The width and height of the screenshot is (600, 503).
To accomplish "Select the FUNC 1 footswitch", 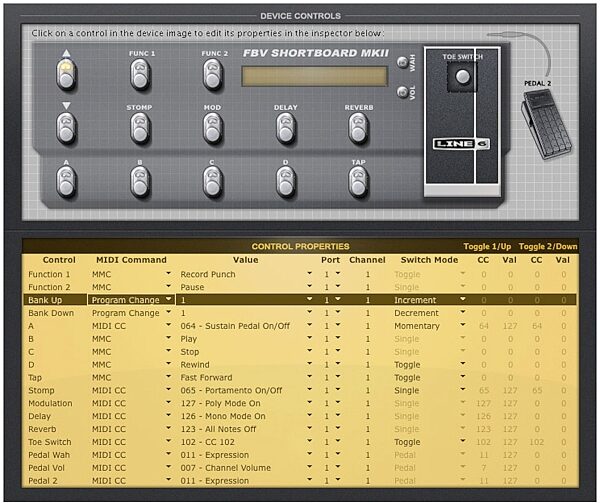I will coord(140,75).
